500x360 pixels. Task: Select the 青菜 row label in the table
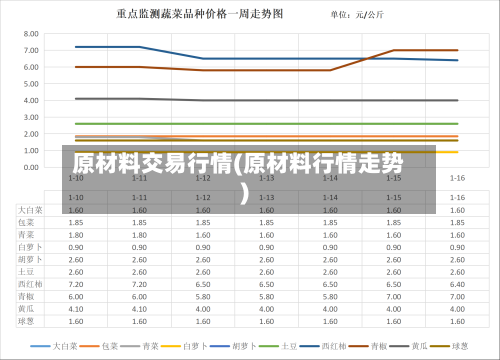tap(26, 235)
